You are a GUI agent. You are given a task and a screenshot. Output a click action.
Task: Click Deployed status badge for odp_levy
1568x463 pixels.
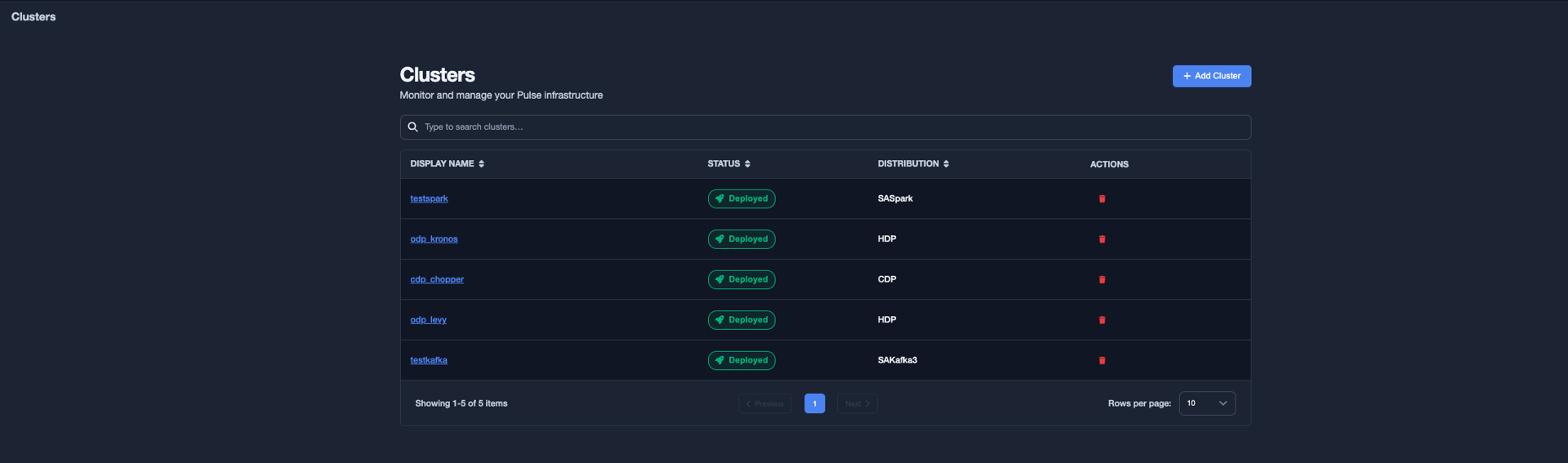(x=742, y=320)
